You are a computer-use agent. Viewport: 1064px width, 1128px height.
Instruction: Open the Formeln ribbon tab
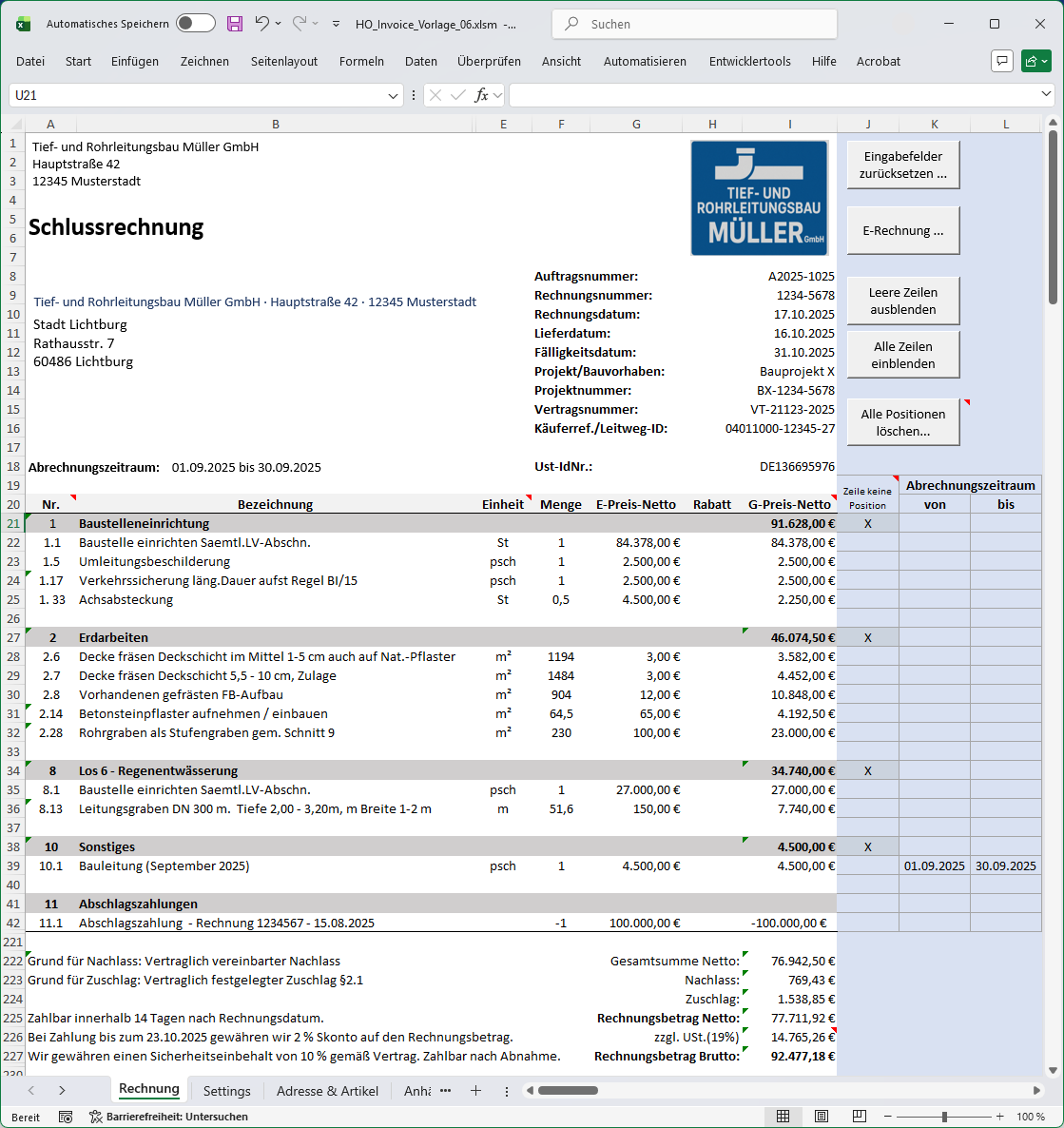point(361,61)
